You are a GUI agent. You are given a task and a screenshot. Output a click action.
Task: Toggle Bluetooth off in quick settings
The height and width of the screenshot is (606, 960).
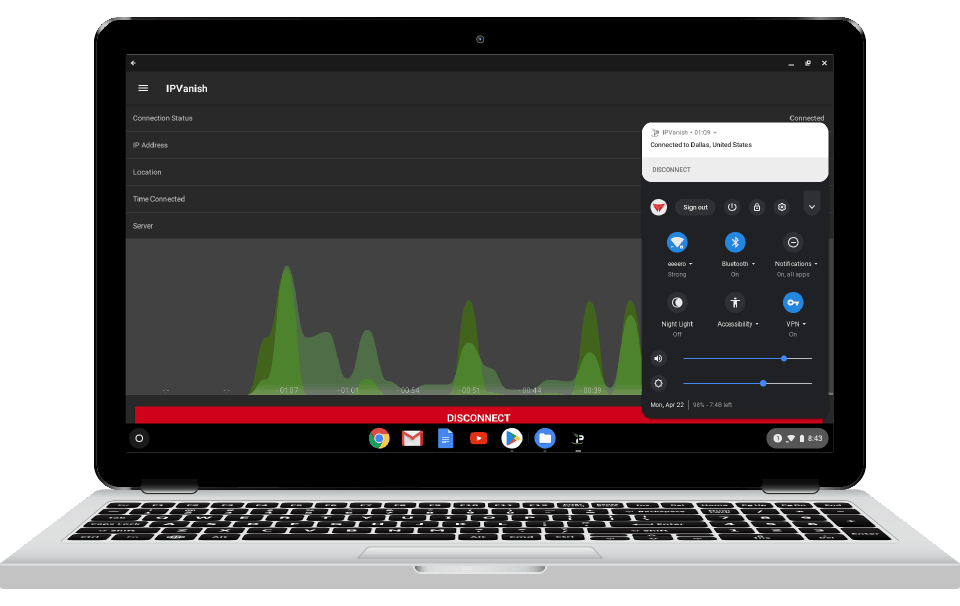[735, 242]
